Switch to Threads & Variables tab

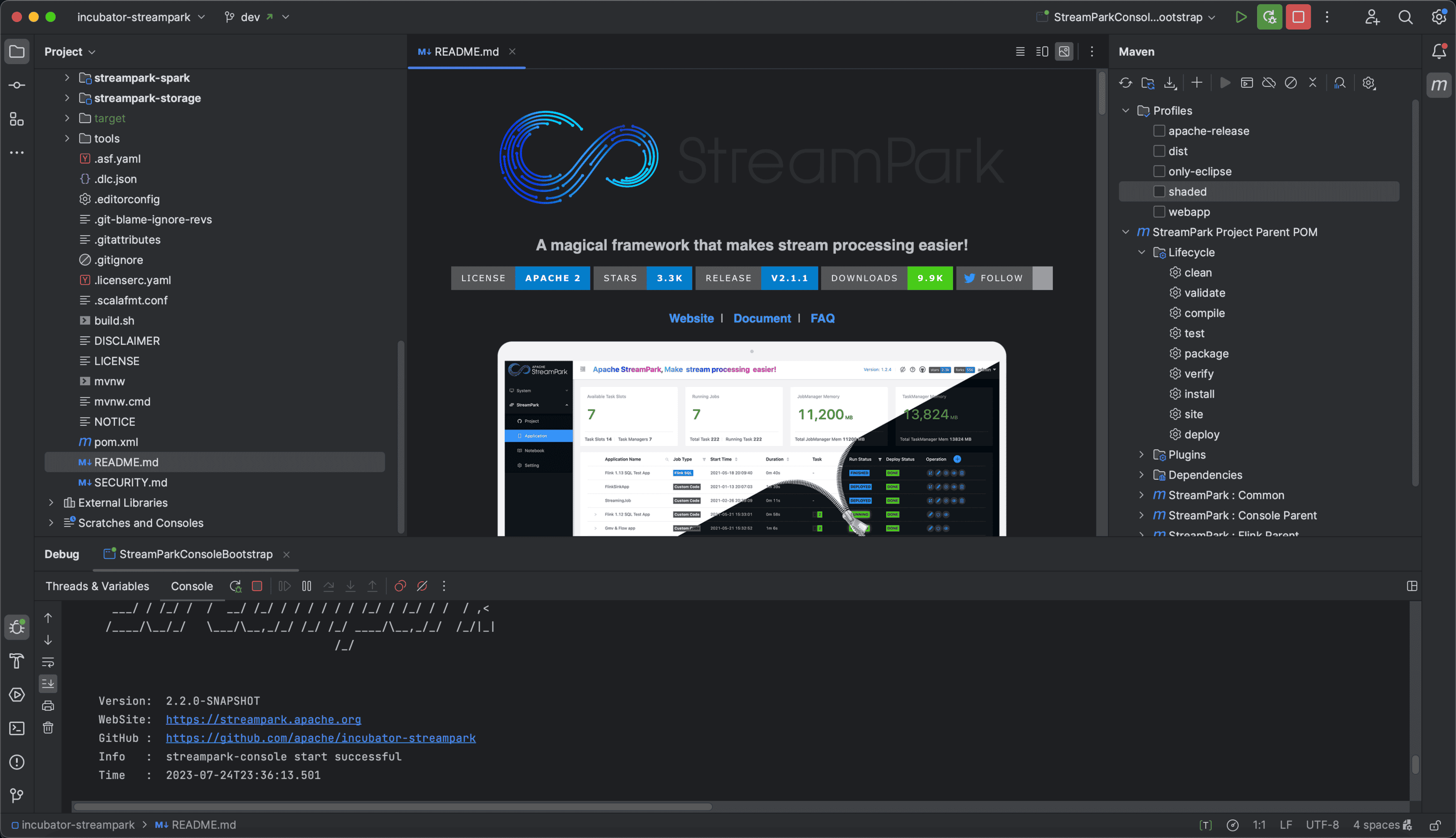tap(97, 586)
